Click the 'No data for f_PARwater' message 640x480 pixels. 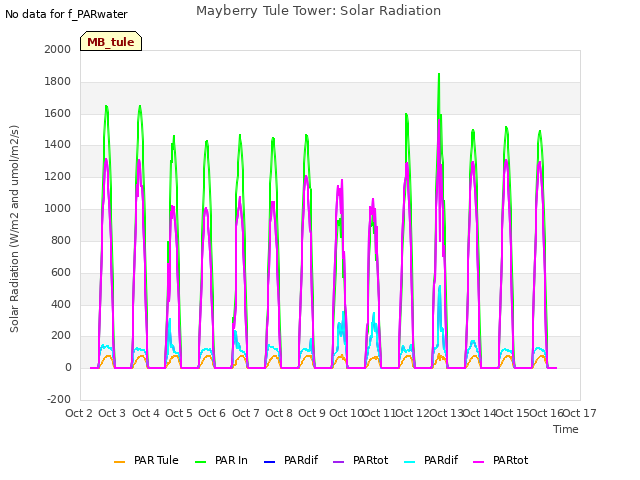point(66,14)
